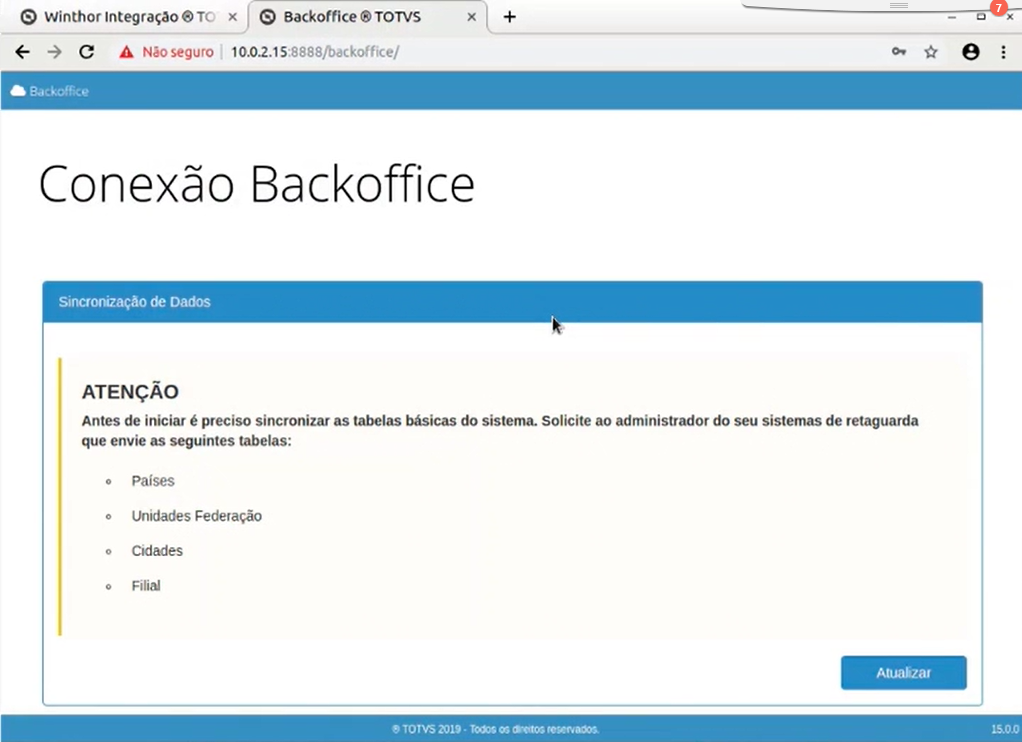Select the Backoffice ® TOTVS tab
Image resolution: width=1022 pixels, height=742 pixels.
point(367,17)
